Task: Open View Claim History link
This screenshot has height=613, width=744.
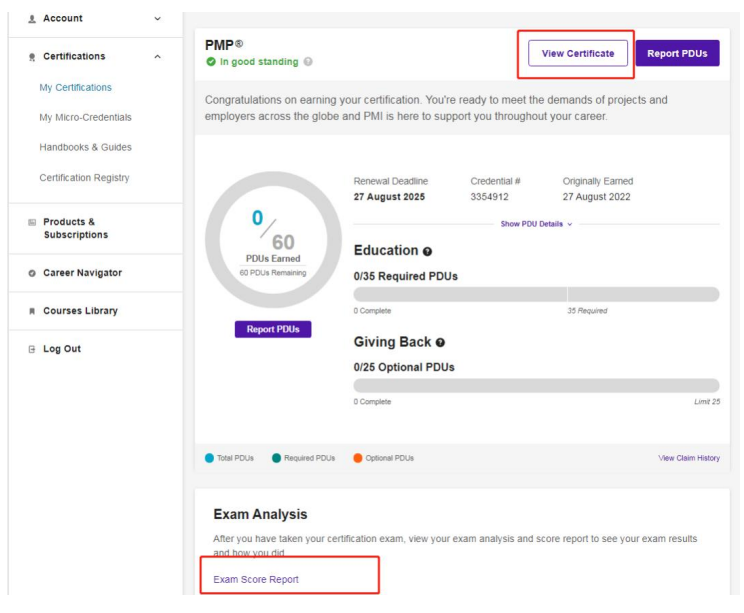Action: pos(688,458)
